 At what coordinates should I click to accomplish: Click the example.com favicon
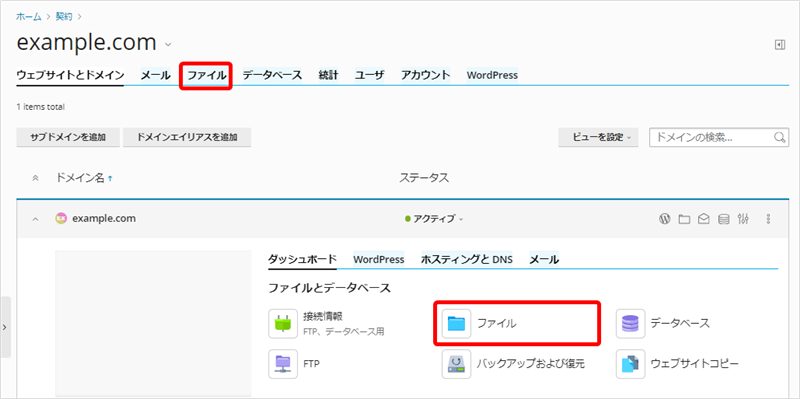coord(61,218)
